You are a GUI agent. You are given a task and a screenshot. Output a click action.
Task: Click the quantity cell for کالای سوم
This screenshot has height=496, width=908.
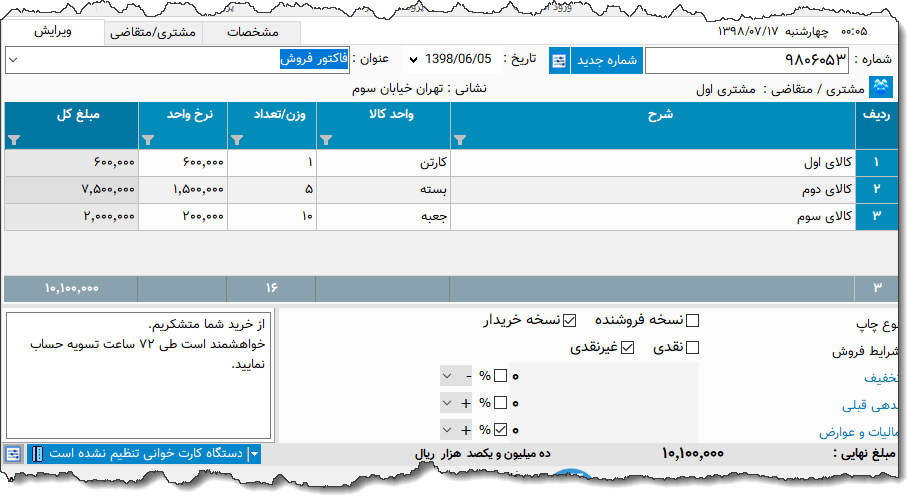272,216
